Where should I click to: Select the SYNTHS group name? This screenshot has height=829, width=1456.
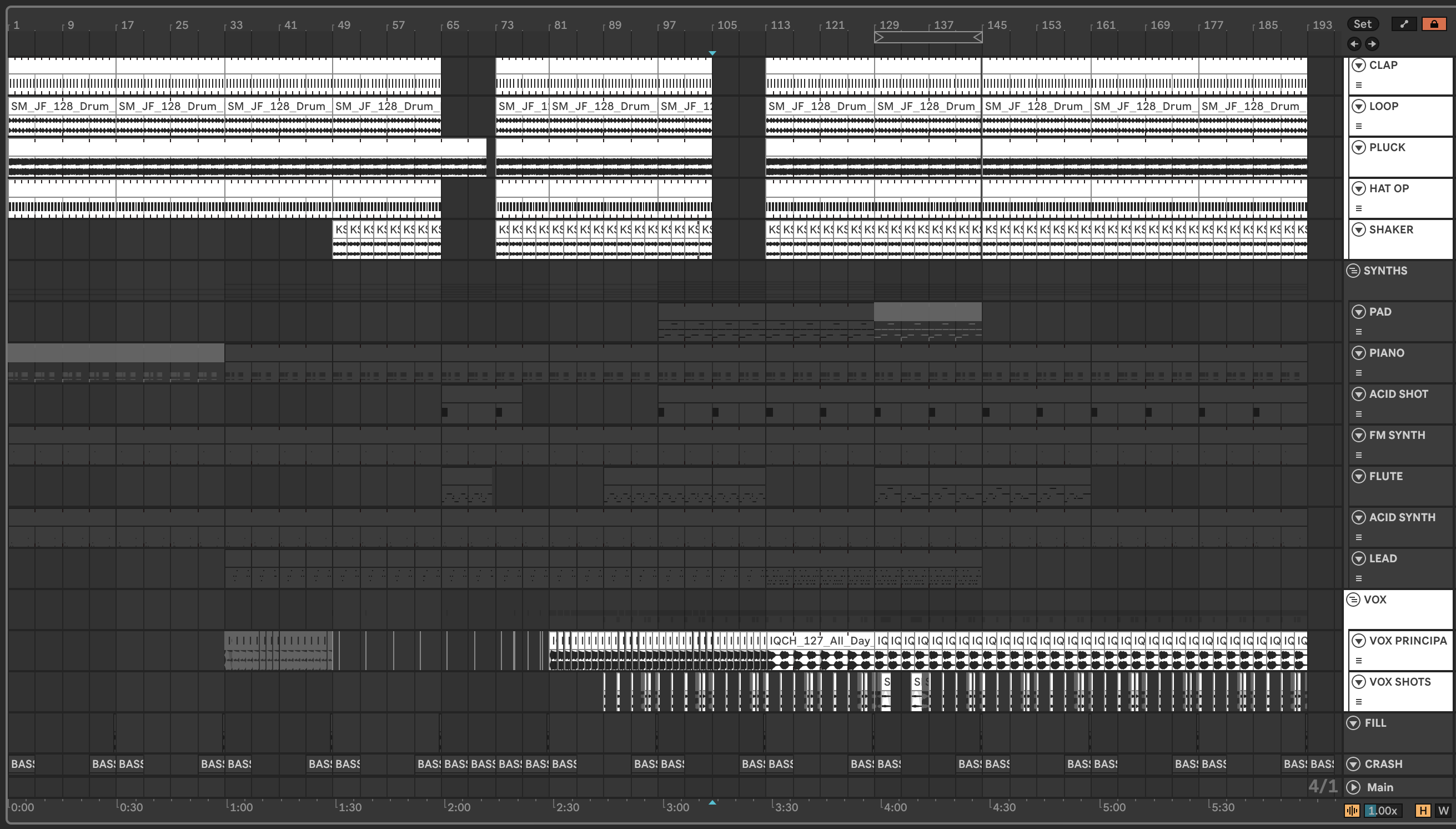(x=1385, y=271)
